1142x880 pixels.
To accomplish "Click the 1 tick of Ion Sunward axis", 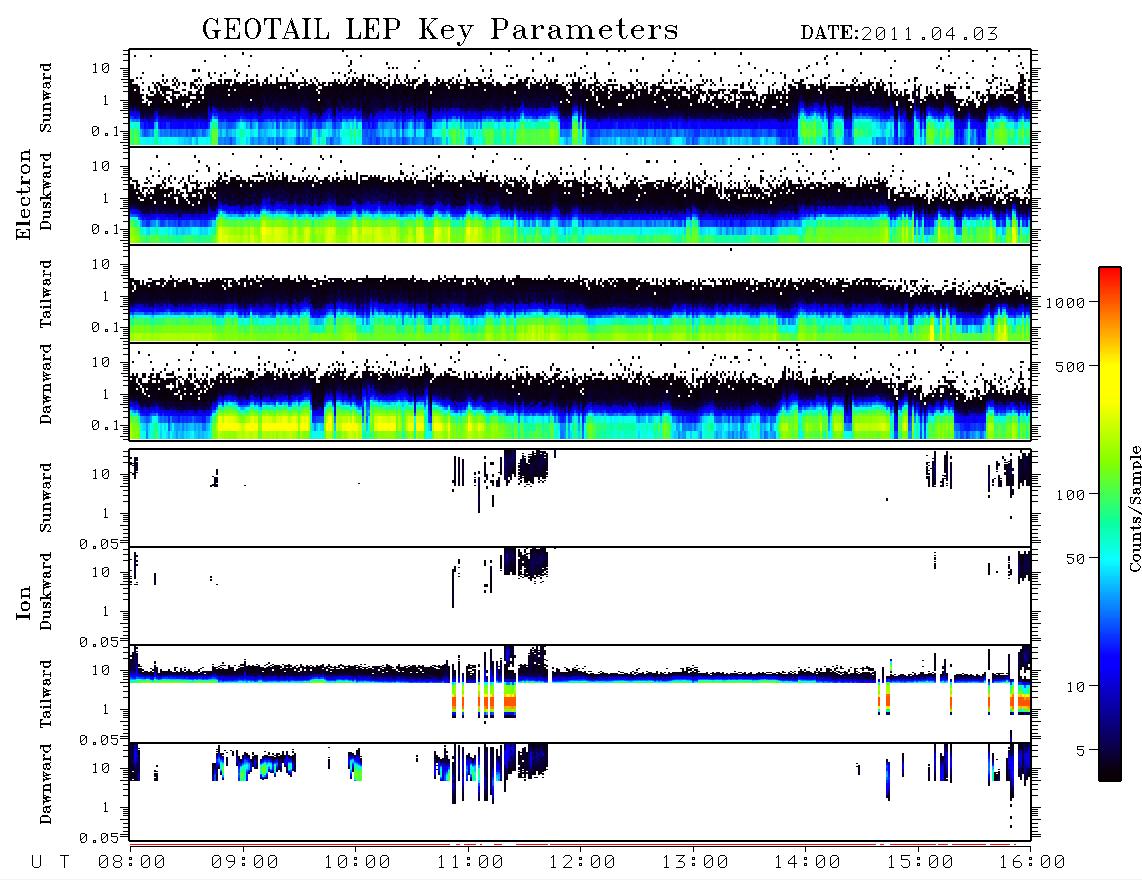I will (x=106, y=514).
